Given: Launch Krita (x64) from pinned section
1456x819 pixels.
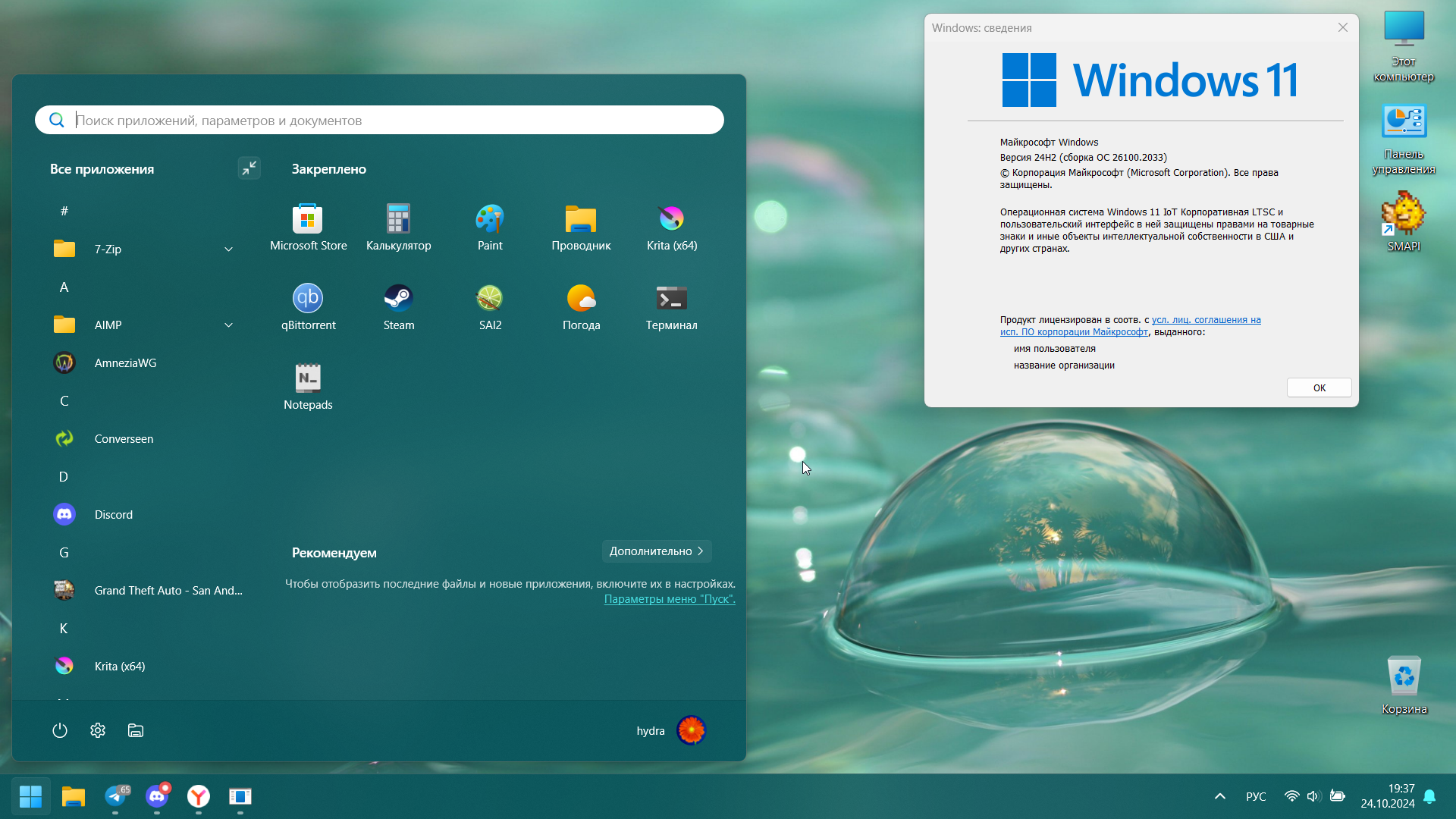Looking at the screenshot, I should [672, 227].
